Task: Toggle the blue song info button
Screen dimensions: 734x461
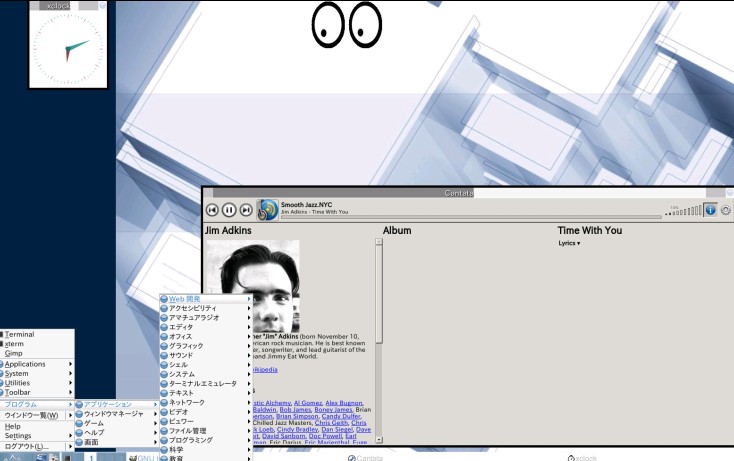Action: click(710, 210)
